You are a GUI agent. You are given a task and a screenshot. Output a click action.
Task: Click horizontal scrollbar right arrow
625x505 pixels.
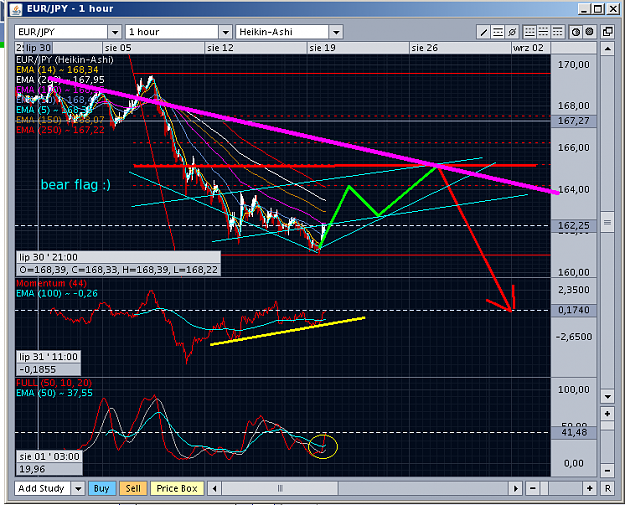515,488
